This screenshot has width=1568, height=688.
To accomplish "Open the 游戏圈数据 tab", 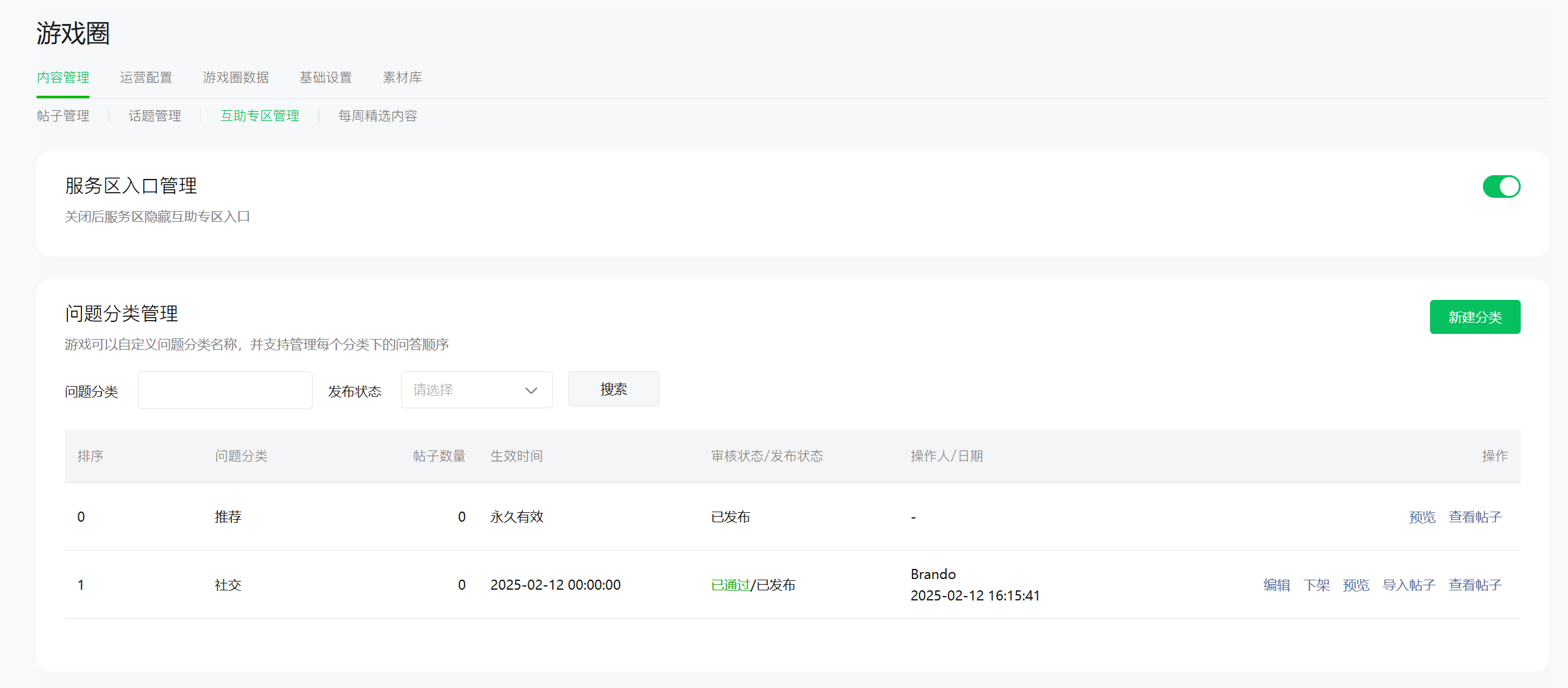I will [236, 77].
